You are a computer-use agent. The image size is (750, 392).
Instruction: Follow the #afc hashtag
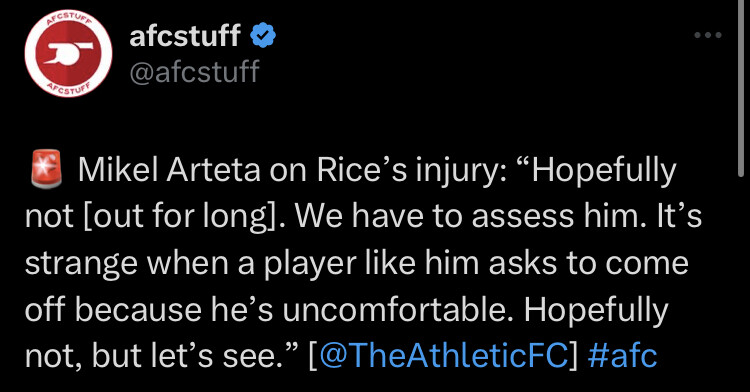(622, 356)
